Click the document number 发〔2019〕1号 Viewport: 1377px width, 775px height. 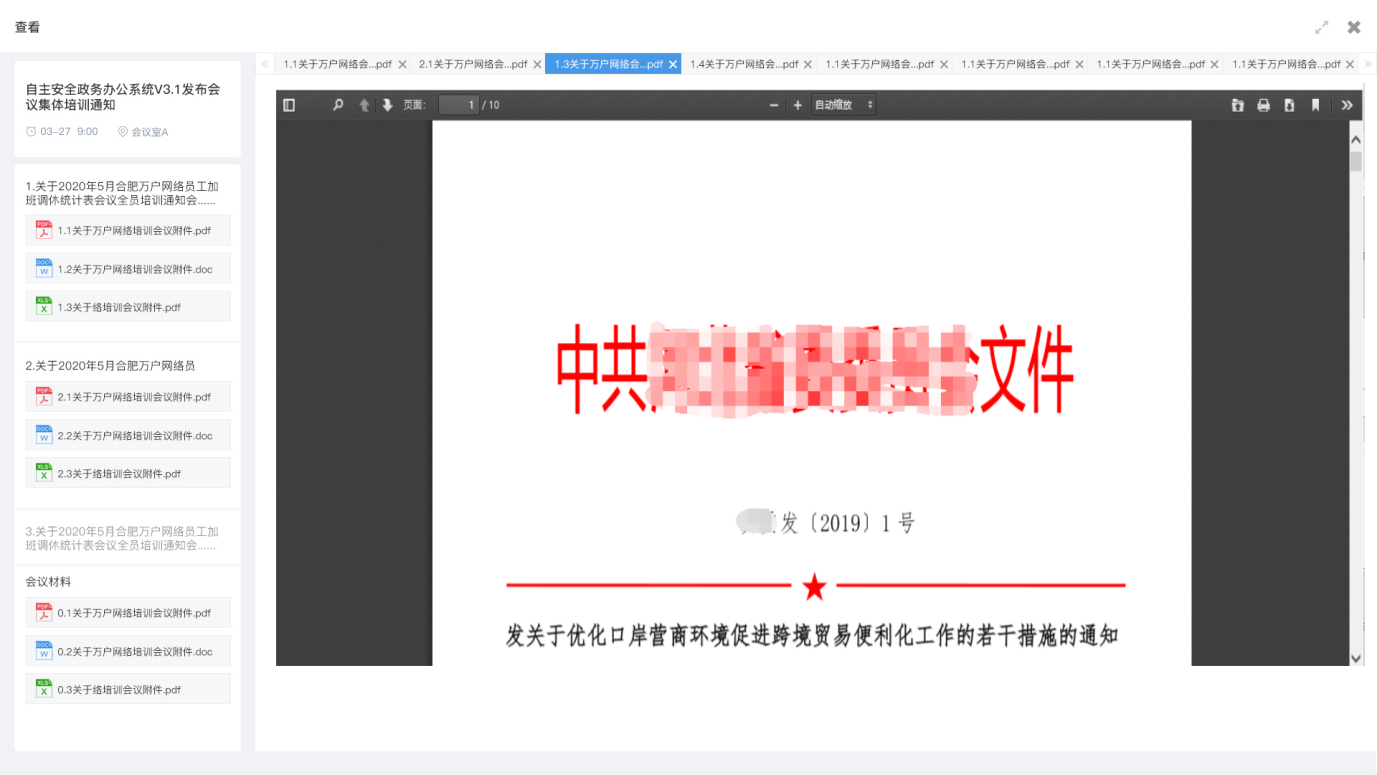point(826,523)
